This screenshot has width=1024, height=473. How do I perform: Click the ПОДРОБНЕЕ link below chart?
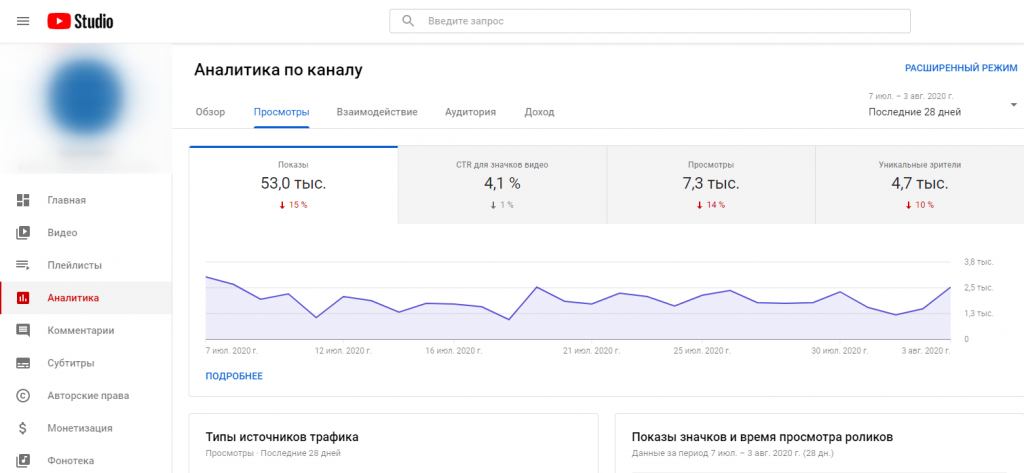tap(234, 376)
